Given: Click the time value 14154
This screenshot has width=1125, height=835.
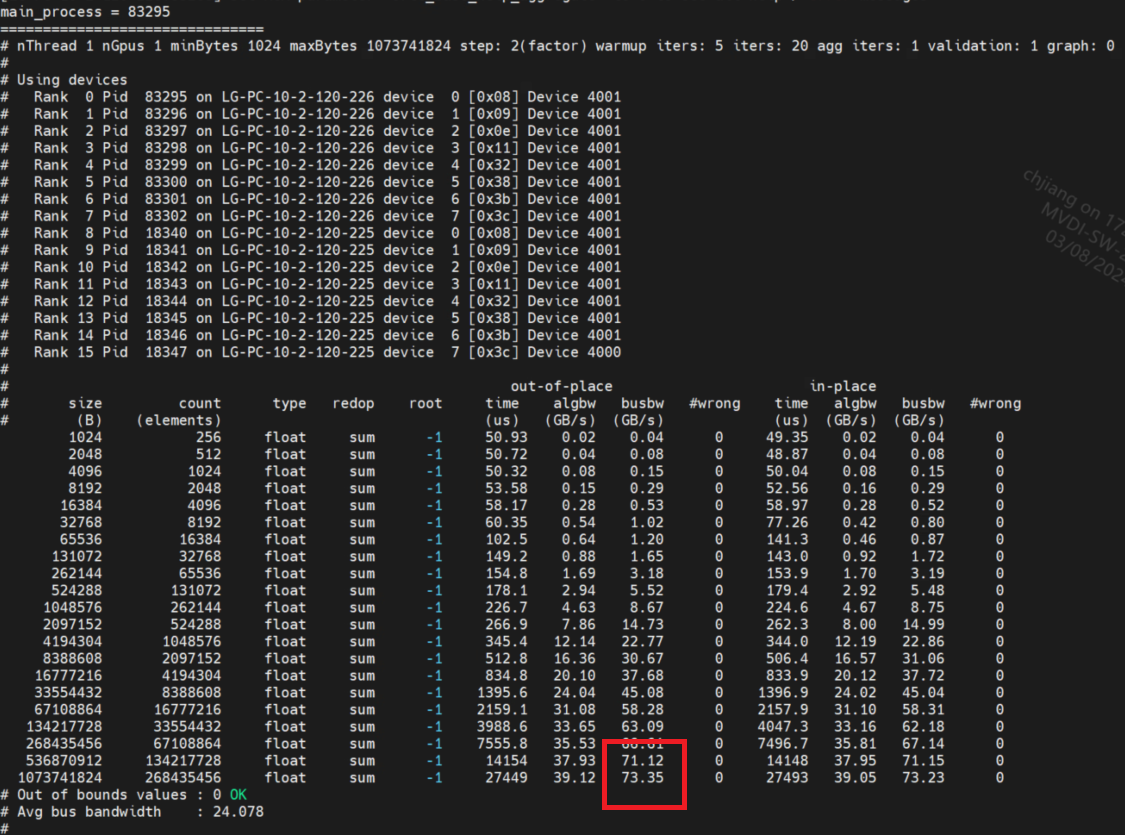Looking at the screenshot, I should [x=506, y=760].
